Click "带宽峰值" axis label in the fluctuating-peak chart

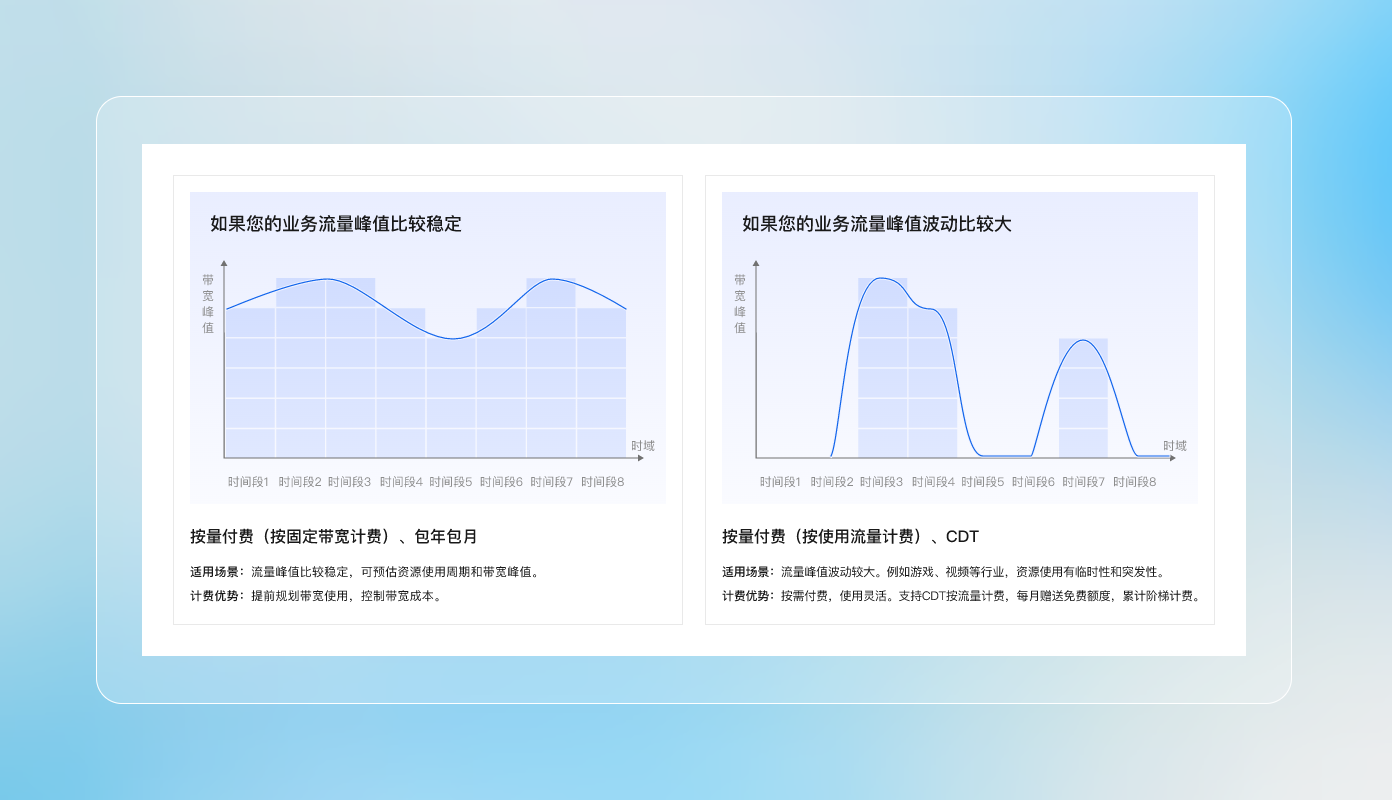click(740, 303)
